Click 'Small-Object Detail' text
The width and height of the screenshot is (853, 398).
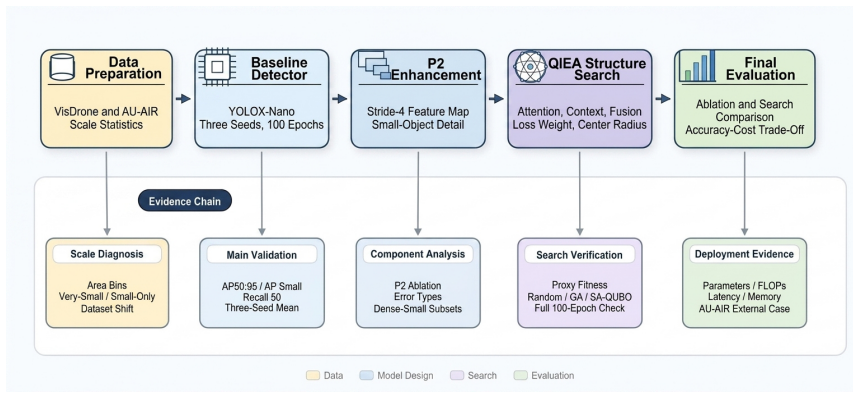pos(418,125)
